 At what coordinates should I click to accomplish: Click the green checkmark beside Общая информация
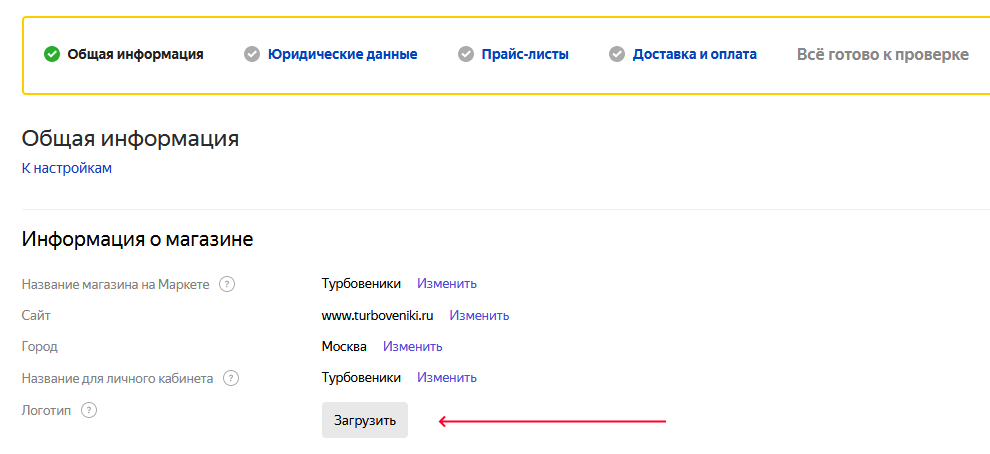pos(52,54)
